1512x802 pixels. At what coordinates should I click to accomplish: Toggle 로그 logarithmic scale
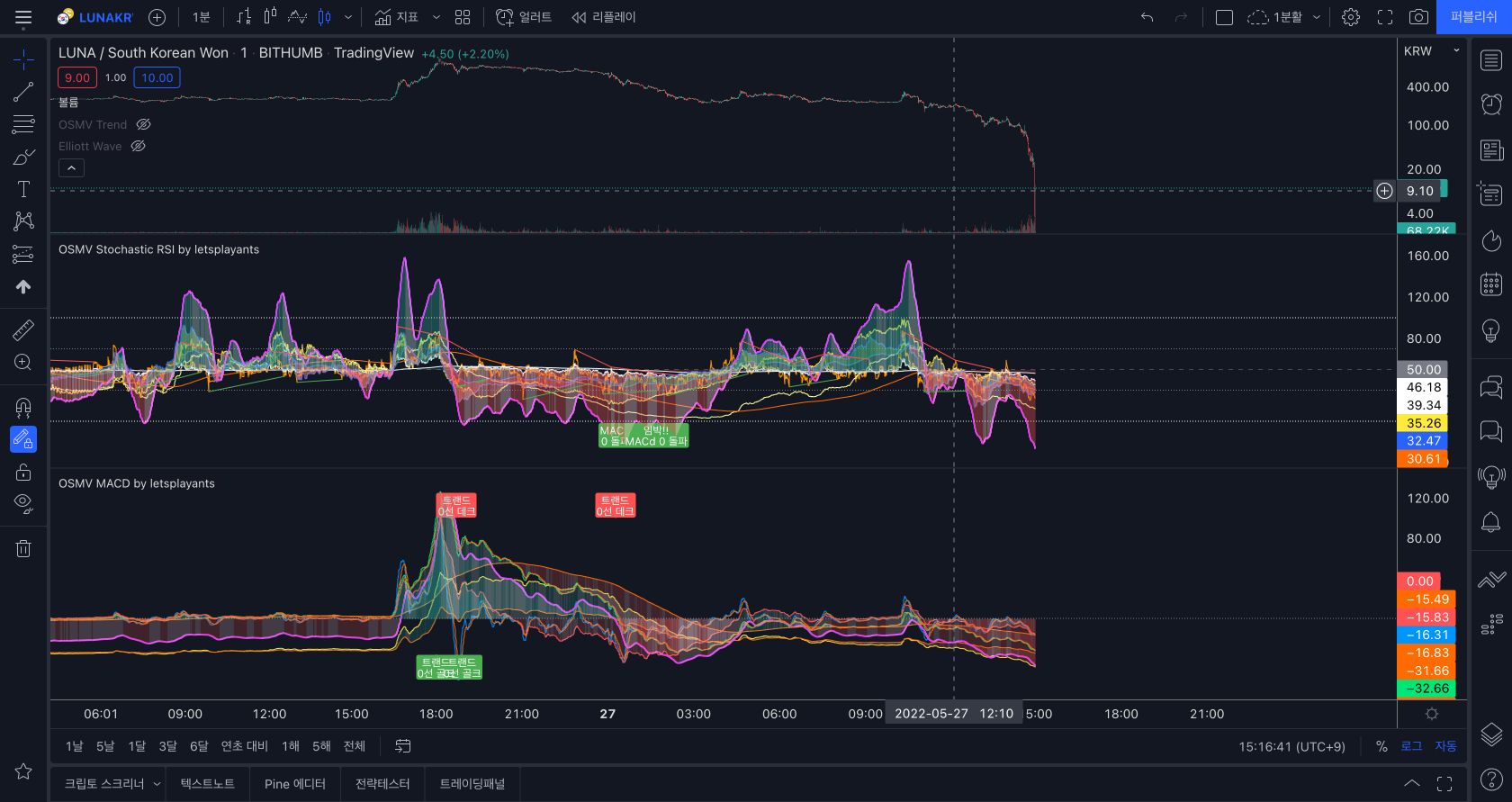[1411, 746]
